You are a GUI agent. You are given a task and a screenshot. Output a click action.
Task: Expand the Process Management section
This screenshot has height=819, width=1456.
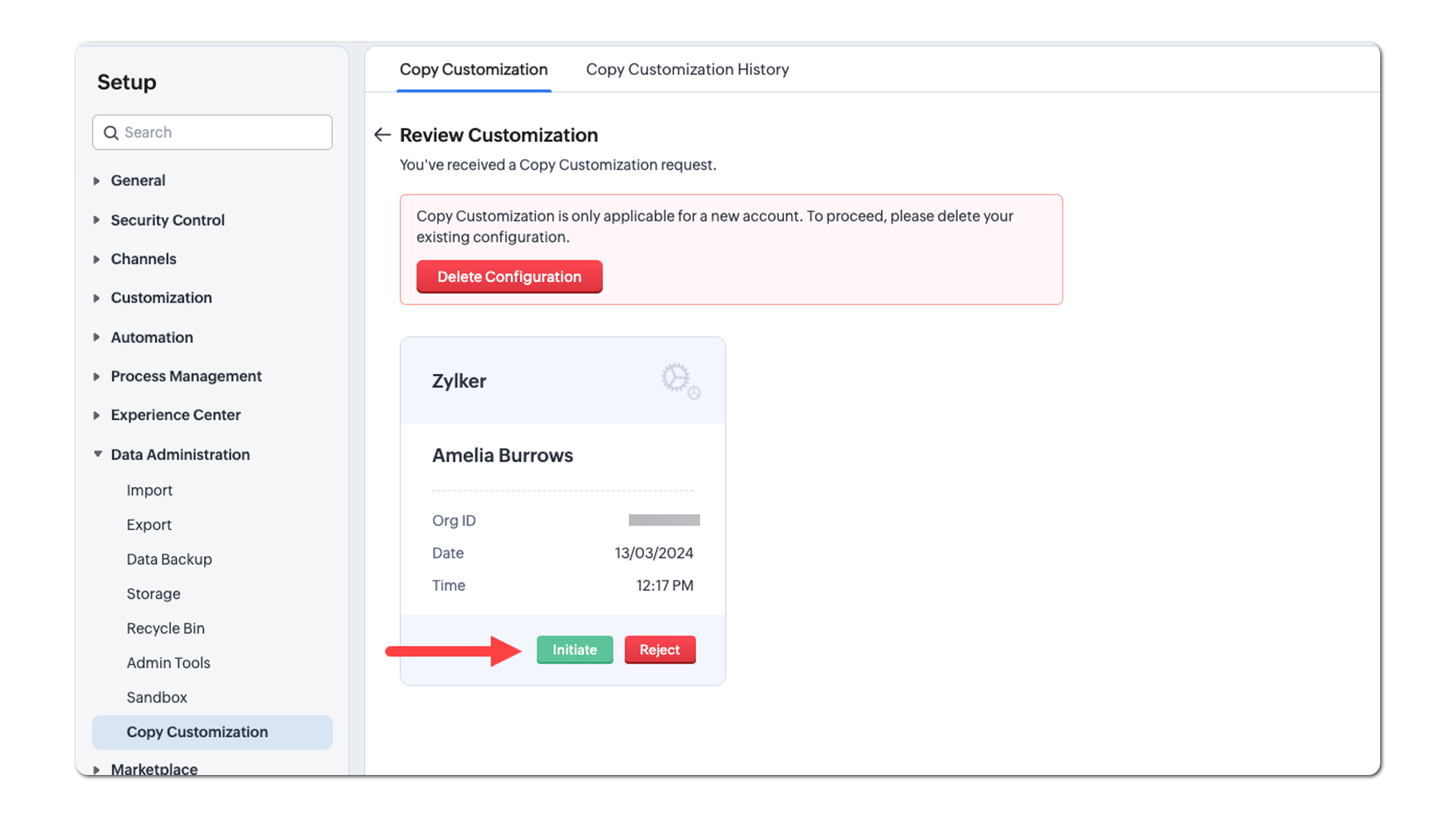click(x=97, y=376)
